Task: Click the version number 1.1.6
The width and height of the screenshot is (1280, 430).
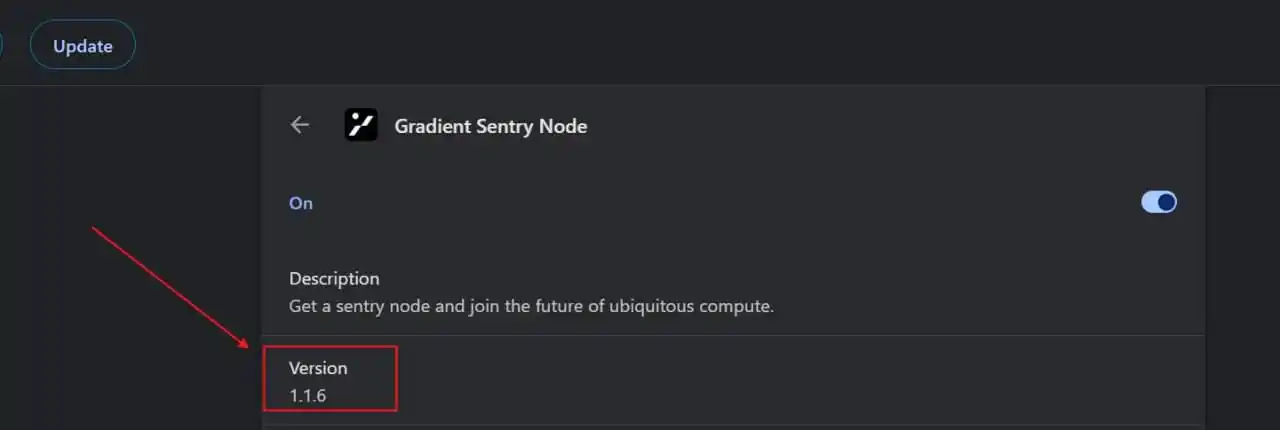Action: 308,396
